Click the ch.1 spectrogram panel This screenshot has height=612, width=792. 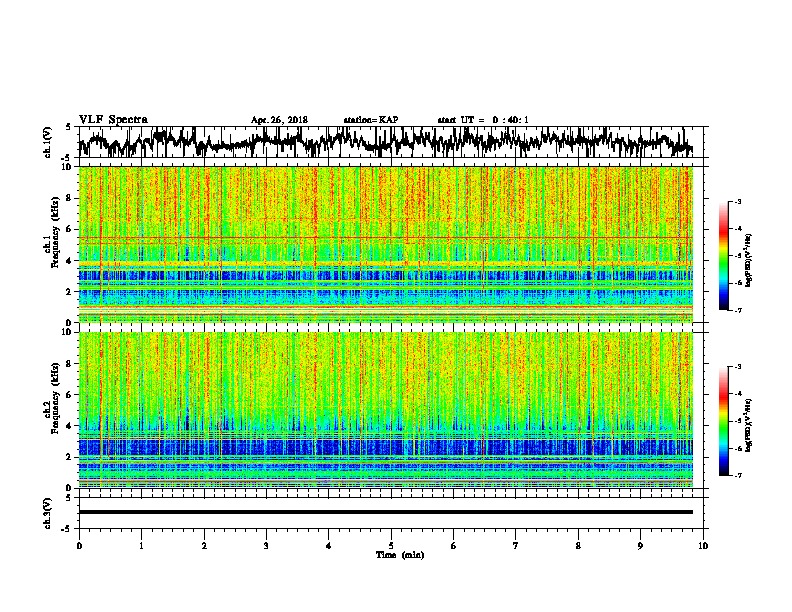386,244
